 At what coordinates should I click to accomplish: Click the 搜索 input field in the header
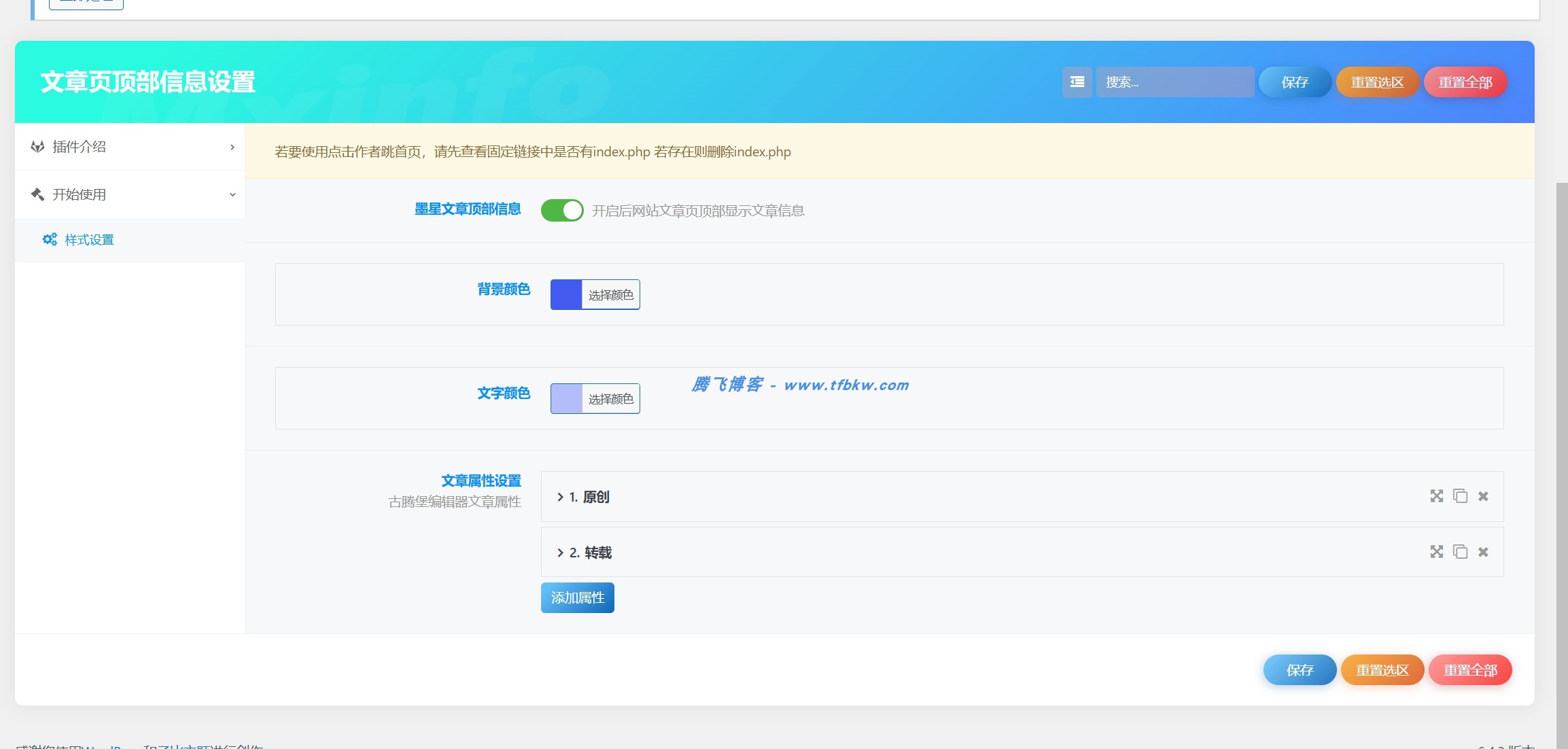pos(1175,82)
